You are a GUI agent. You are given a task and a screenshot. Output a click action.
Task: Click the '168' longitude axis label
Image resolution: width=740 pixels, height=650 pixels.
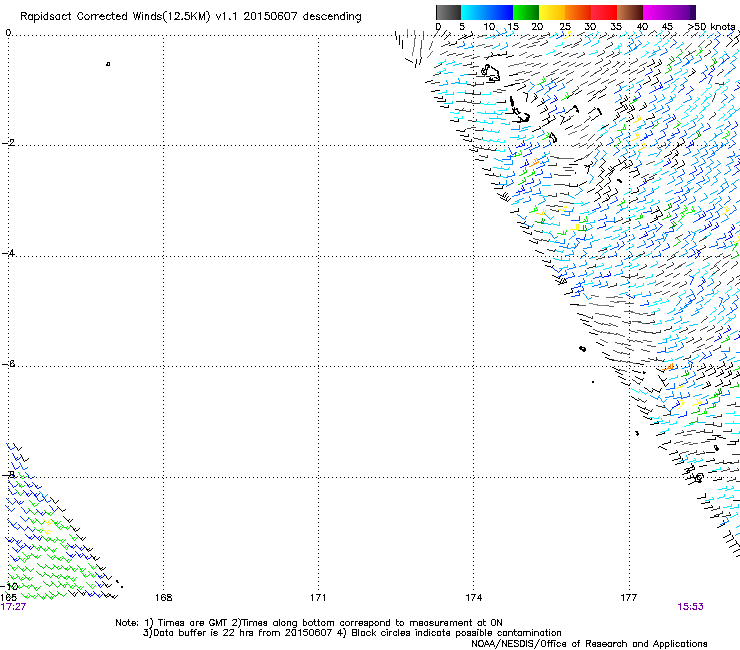[163, 598]
